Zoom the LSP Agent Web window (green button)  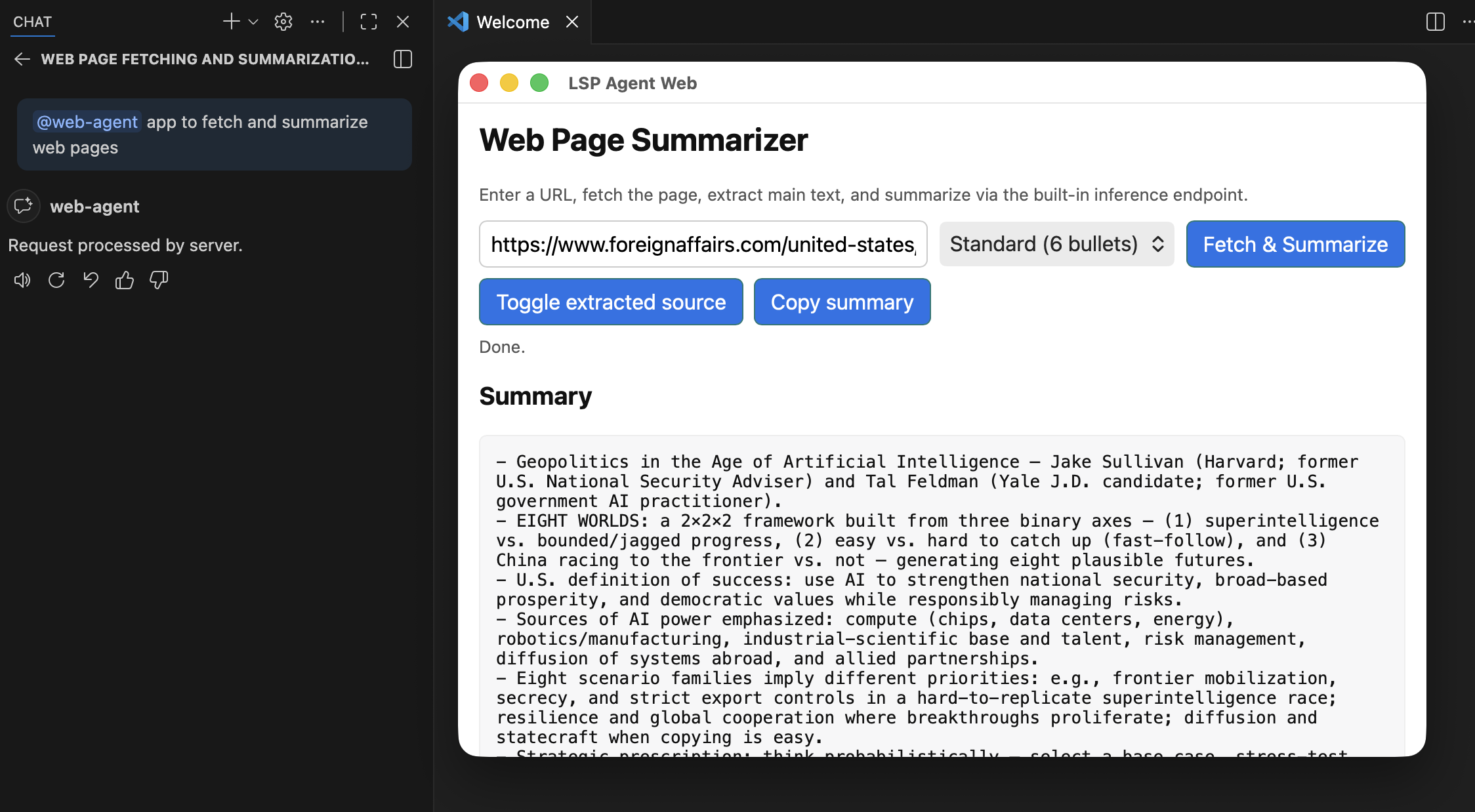[539, 83]
